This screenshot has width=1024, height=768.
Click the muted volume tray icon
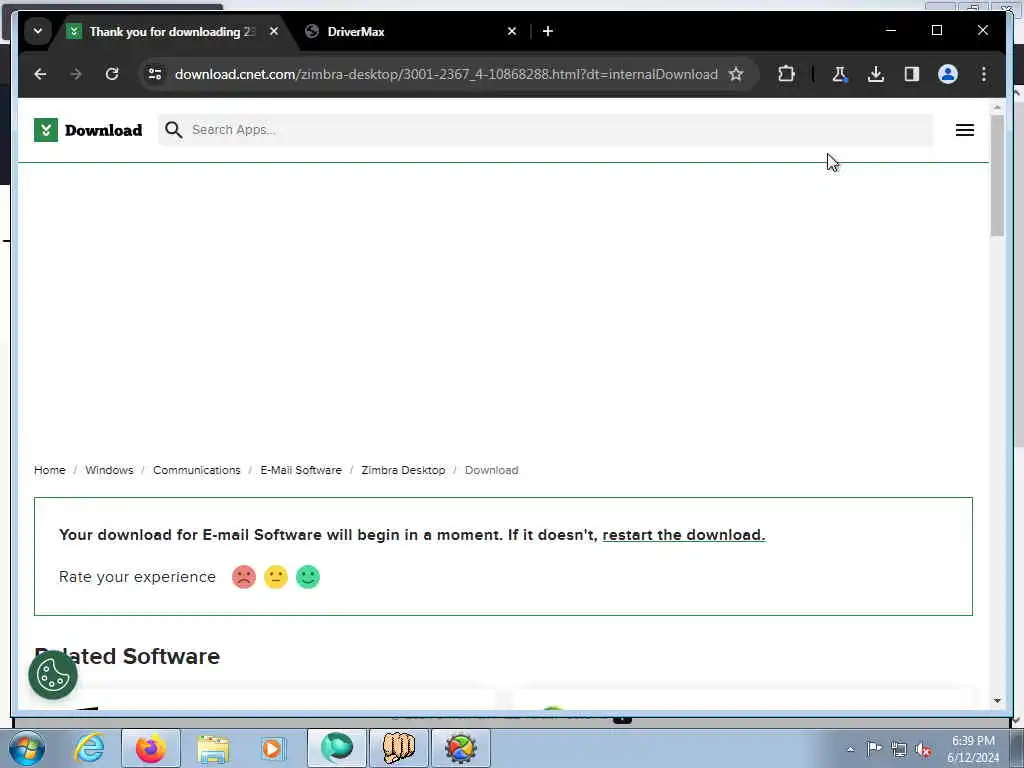point(923,749)
